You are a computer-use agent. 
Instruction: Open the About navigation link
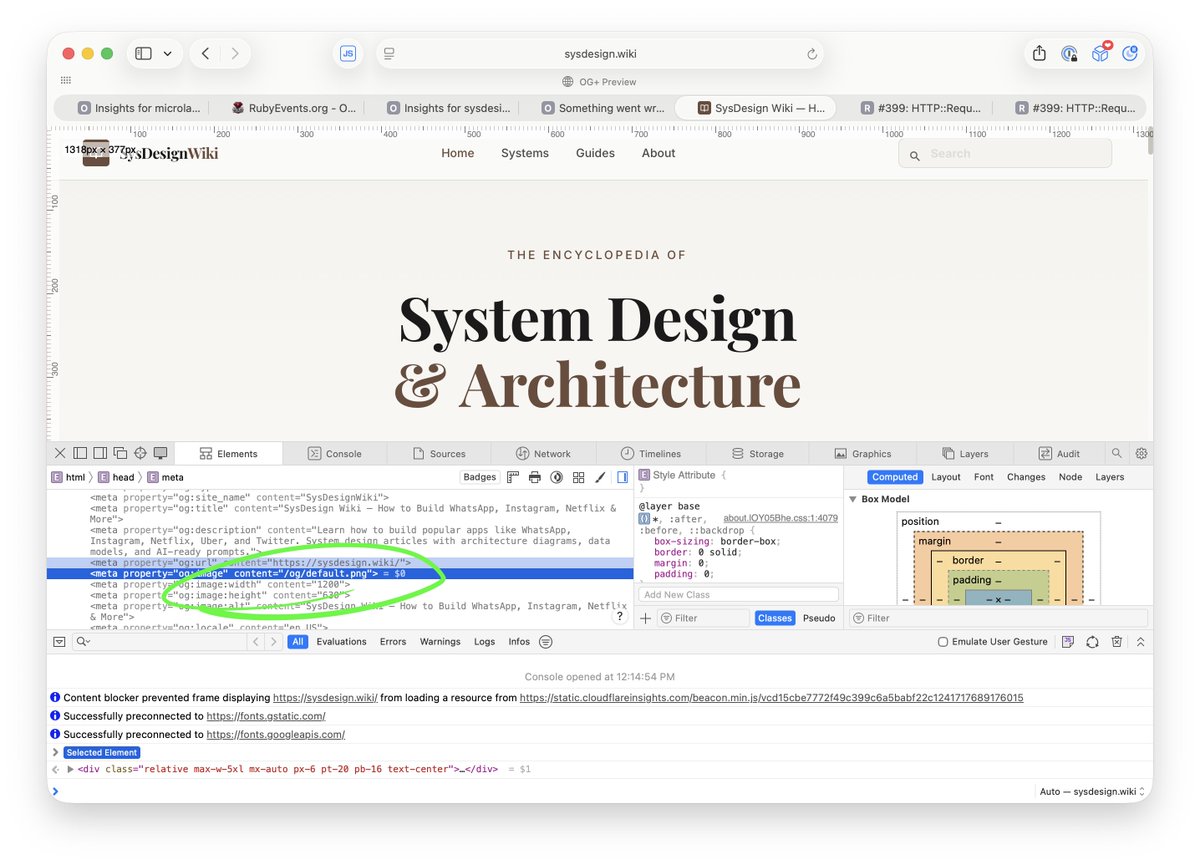coord(658,153)
